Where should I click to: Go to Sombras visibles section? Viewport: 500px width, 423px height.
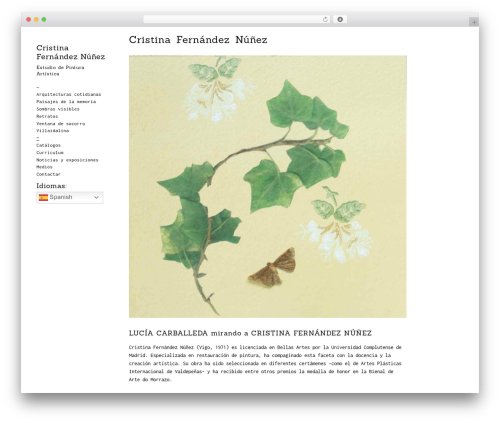pyautogui.click(x=58, y=109)
